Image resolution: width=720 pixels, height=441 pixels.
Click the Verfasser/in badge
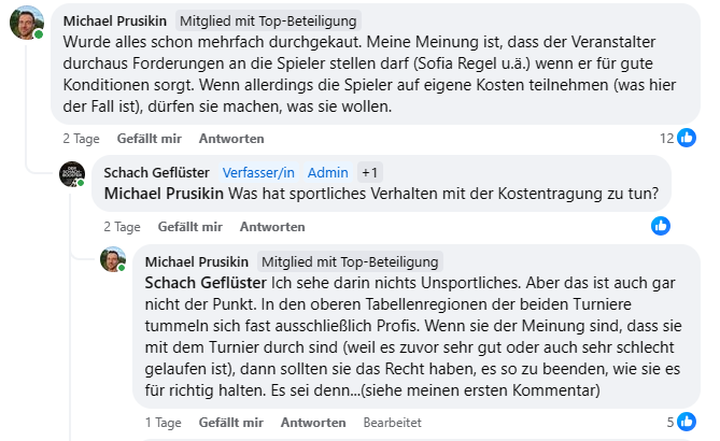point(258,173)
